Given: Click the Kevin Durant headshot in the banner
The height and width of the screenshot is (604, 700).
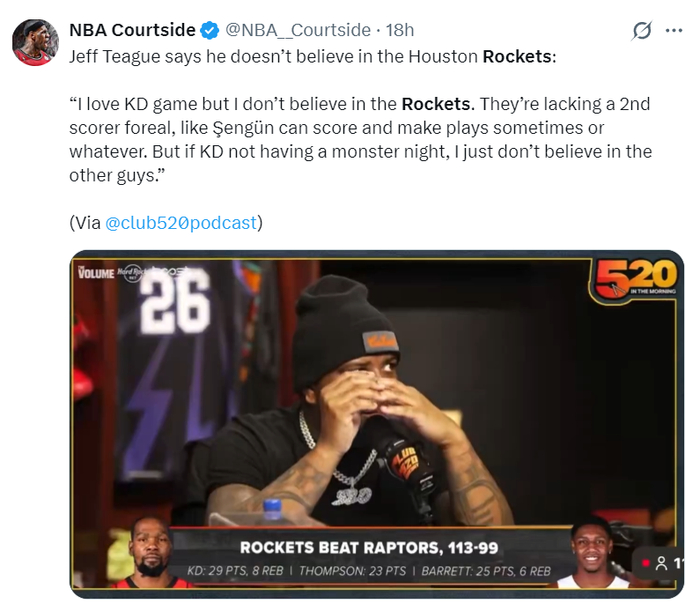Looking at the screenshot, I should [x=152, y=552].
